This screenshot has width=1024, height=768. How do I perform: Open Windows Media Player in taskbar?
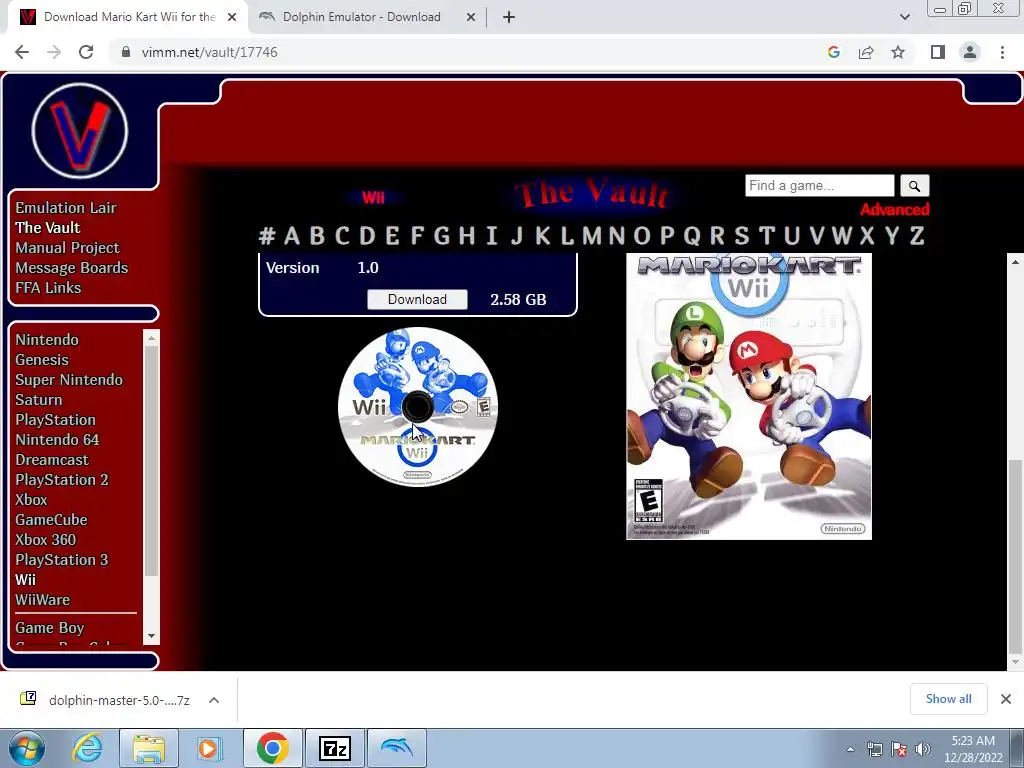point(209,748)
